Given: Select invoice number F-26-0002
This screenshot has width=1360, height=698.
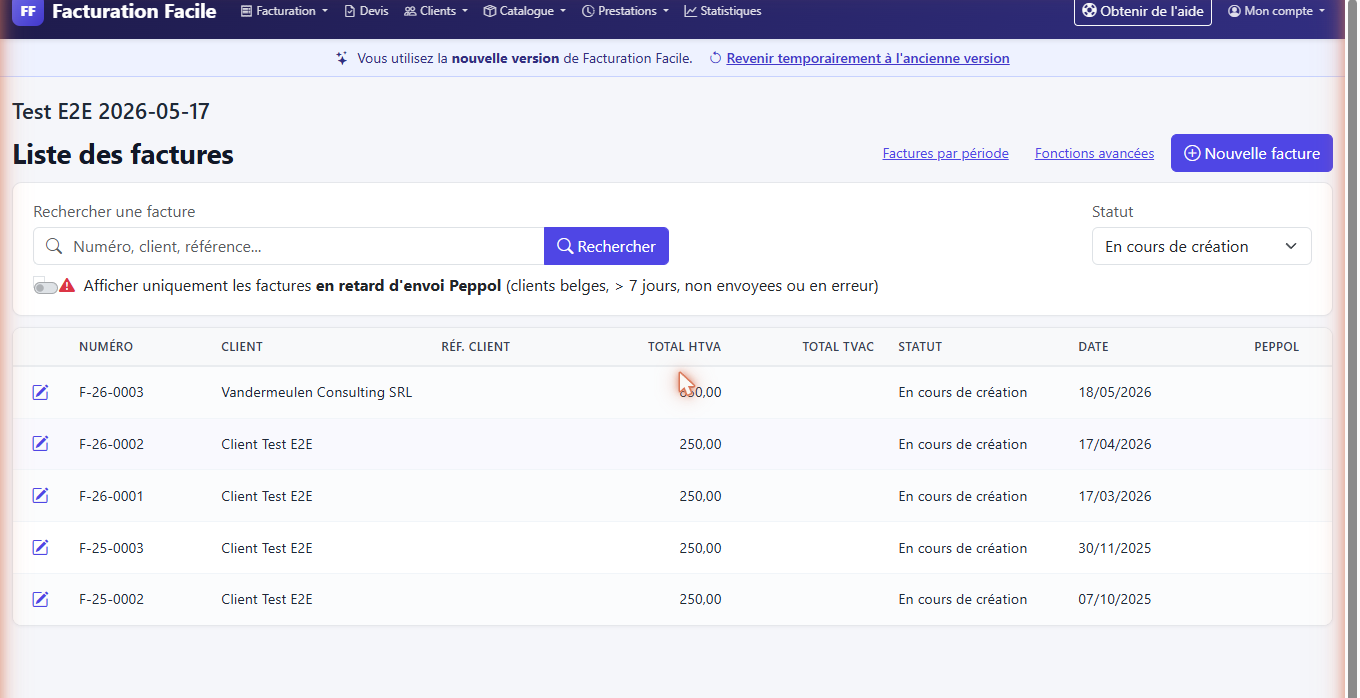Looking at the screenshot, I should (111, 444).
